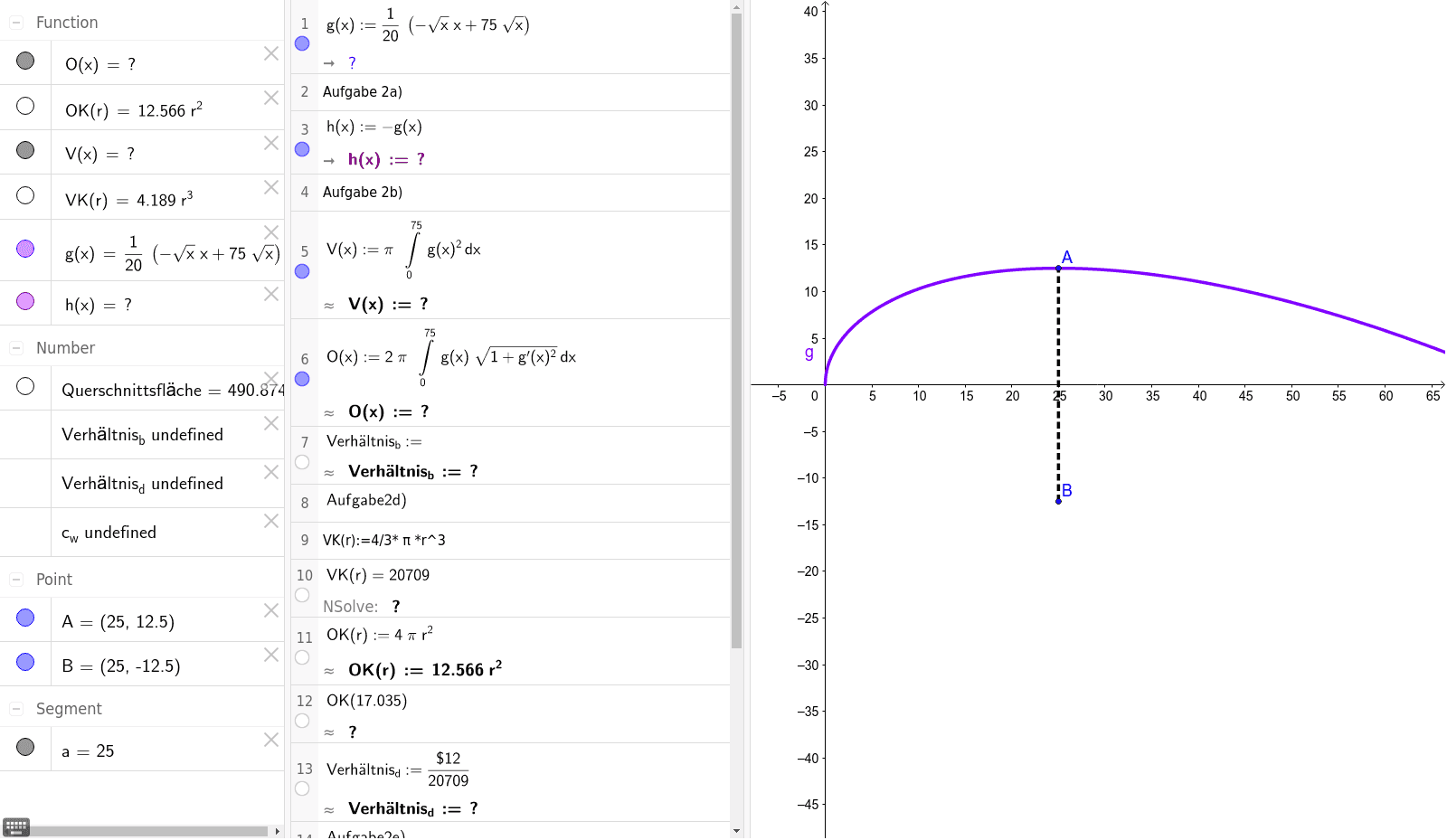Click the purple g curve label
The height and width of the screenshot is (840, 1447).
(809, 354)
